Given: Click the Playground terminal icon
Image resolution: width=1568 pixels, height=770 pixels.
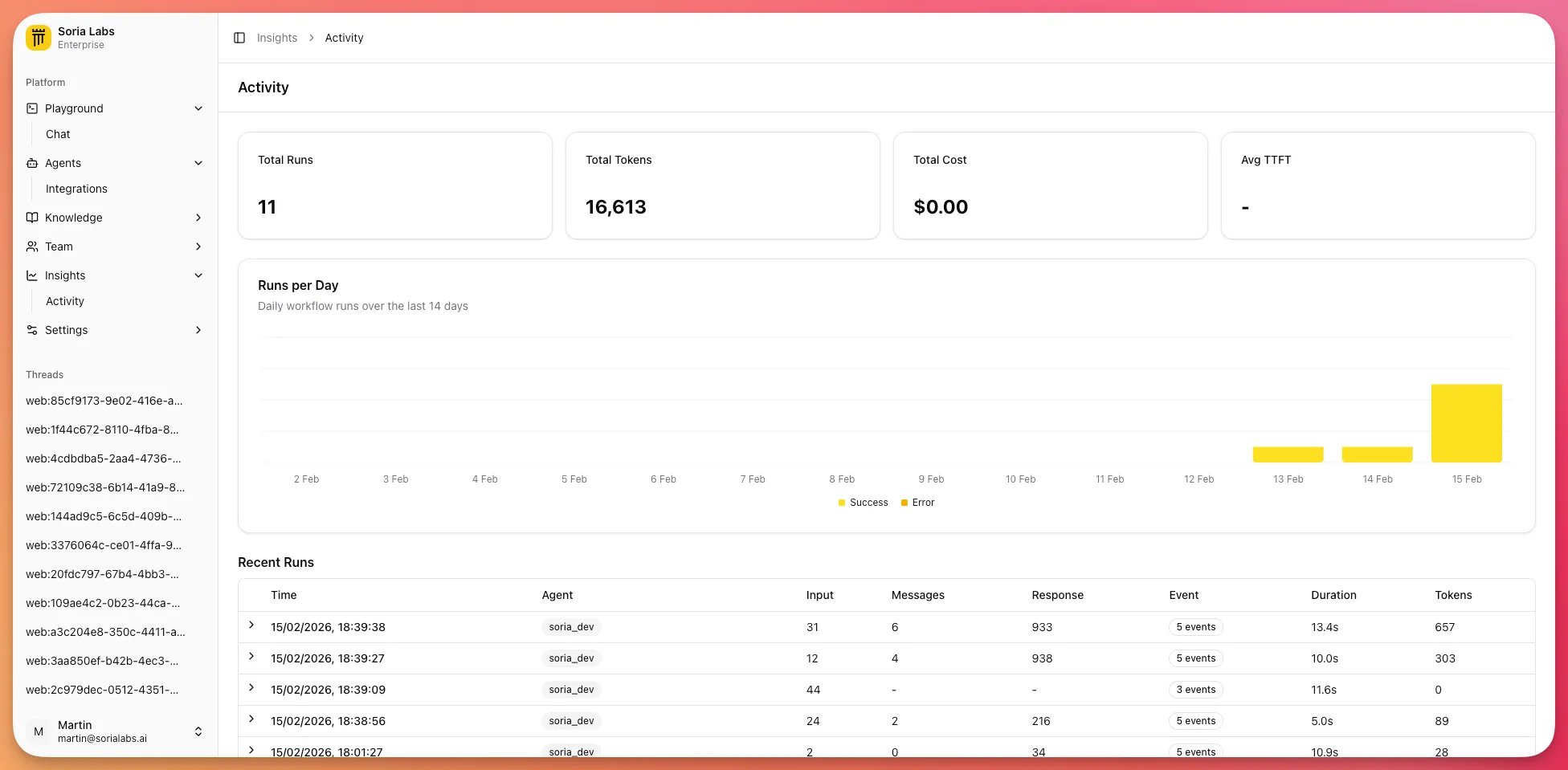Looking at the screenshot, I should [x=32, y=108].
